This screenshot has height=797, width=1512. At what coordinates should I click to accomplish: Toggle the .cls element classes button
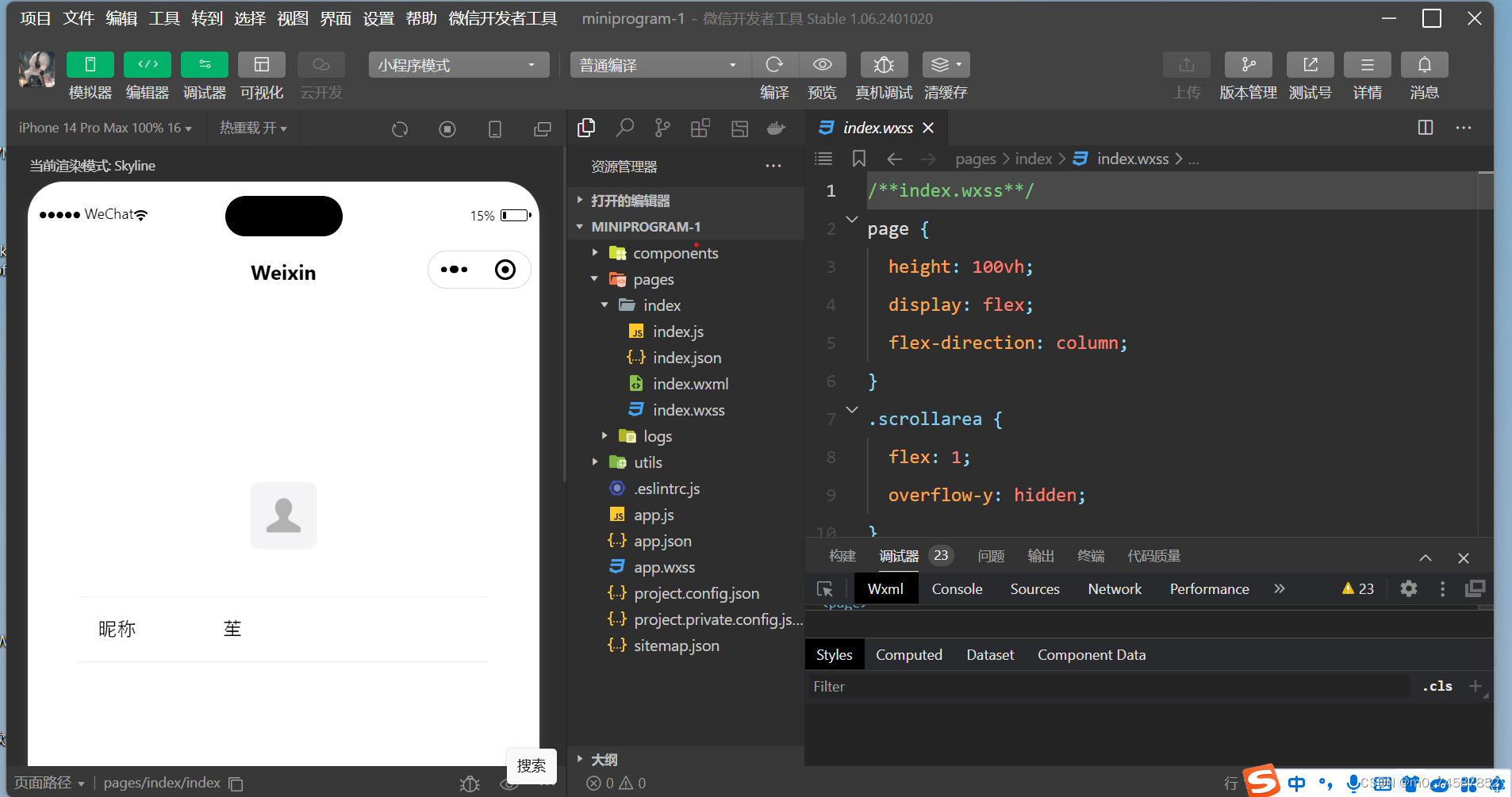tap(1437, 687)
